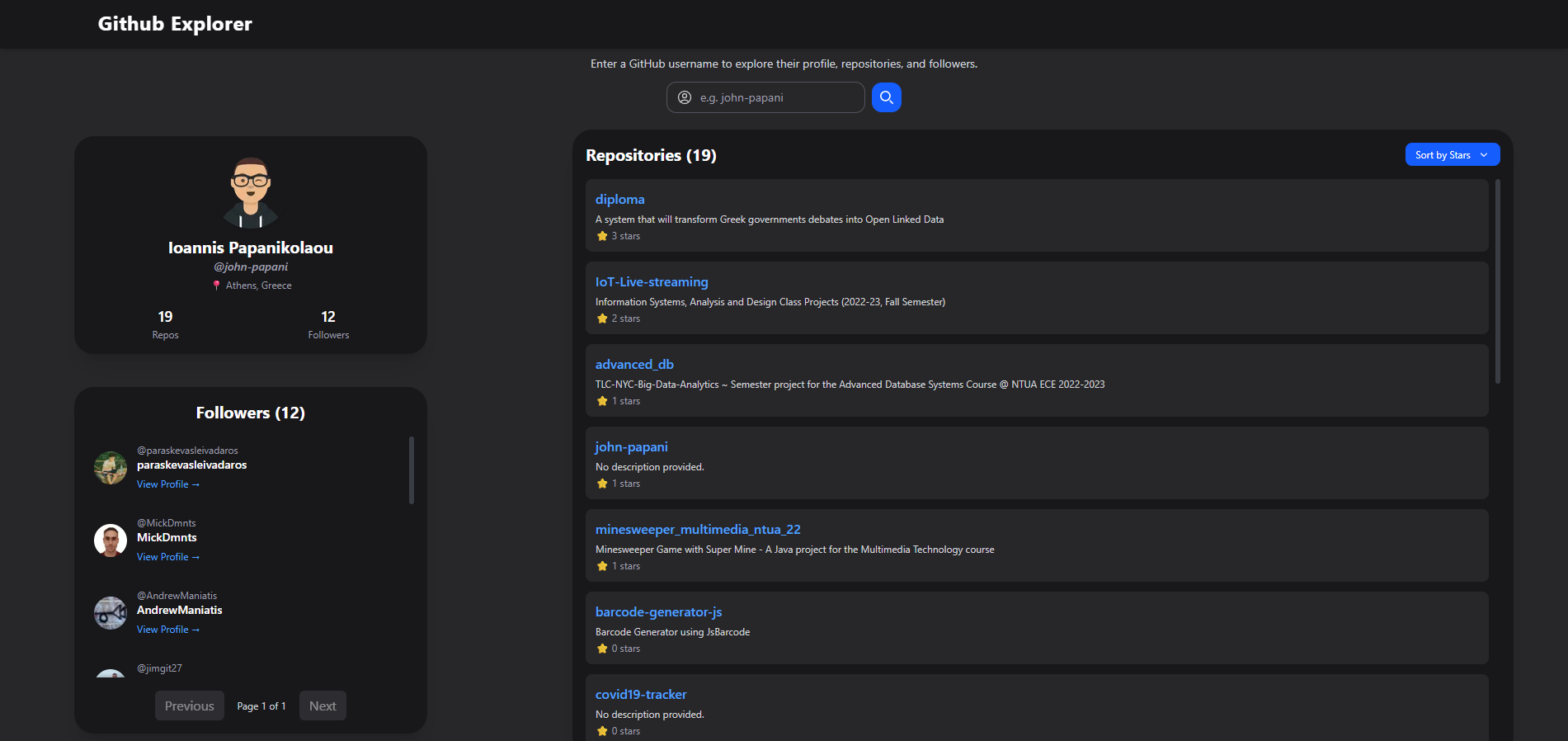1568x741 pixels.
Task: Open the Sort by Stars dropdown
Action: (1452, 155)
